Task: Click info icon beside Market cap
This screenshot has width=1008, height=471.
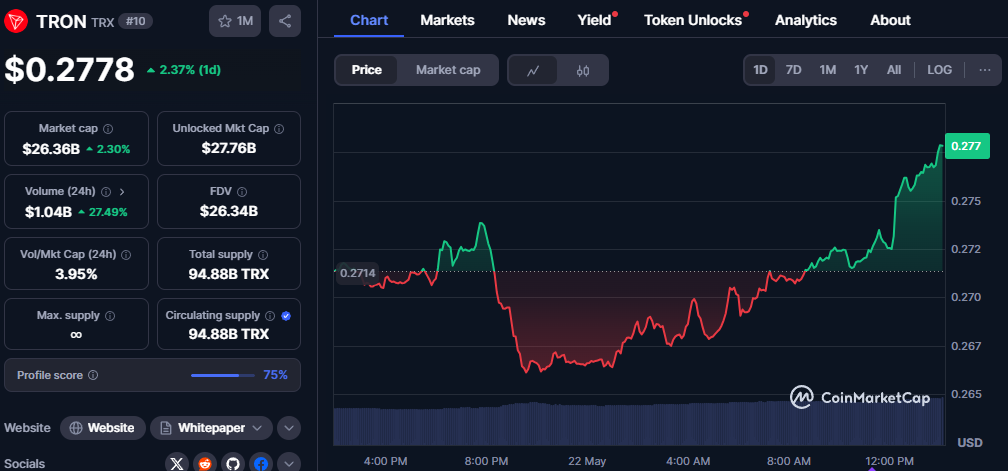Action: point(108,129)
